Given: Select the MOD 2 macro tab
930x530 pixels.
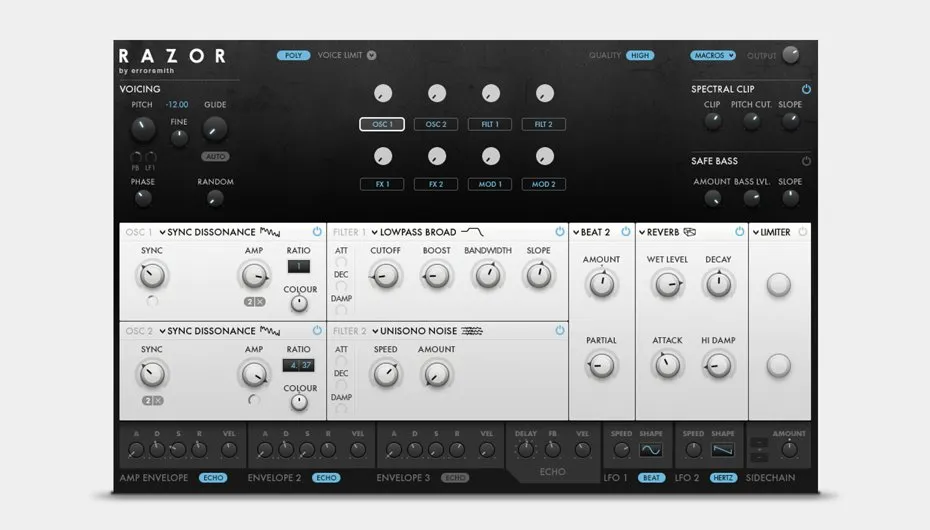Looking at the screenshot, I should tap(543, 184).
